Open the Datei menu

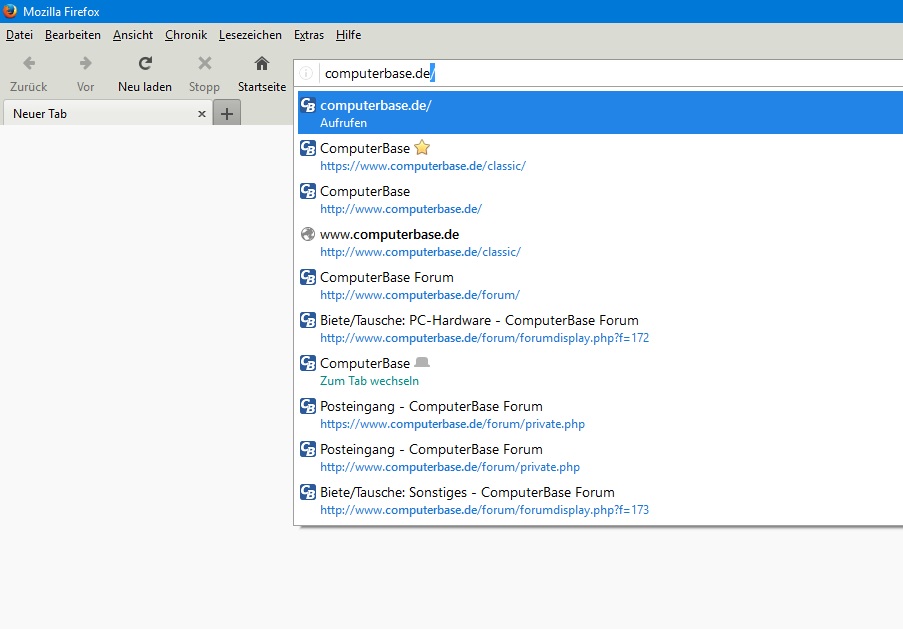point(19,35)
